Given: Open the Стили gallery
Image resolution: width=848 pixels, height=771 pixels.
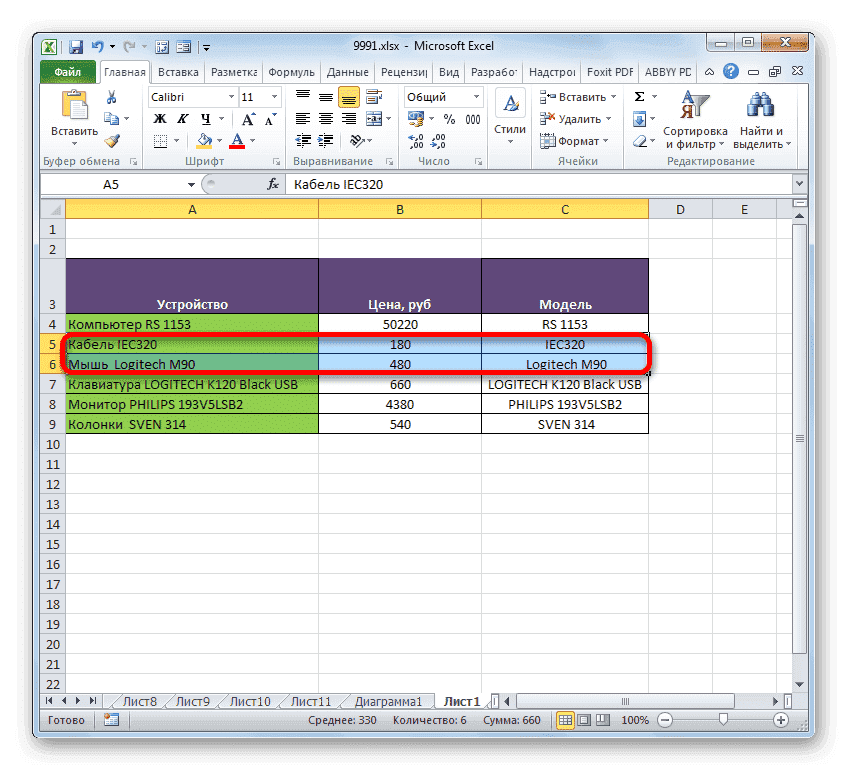Looking at the screenshot, I should click(509, 110).
